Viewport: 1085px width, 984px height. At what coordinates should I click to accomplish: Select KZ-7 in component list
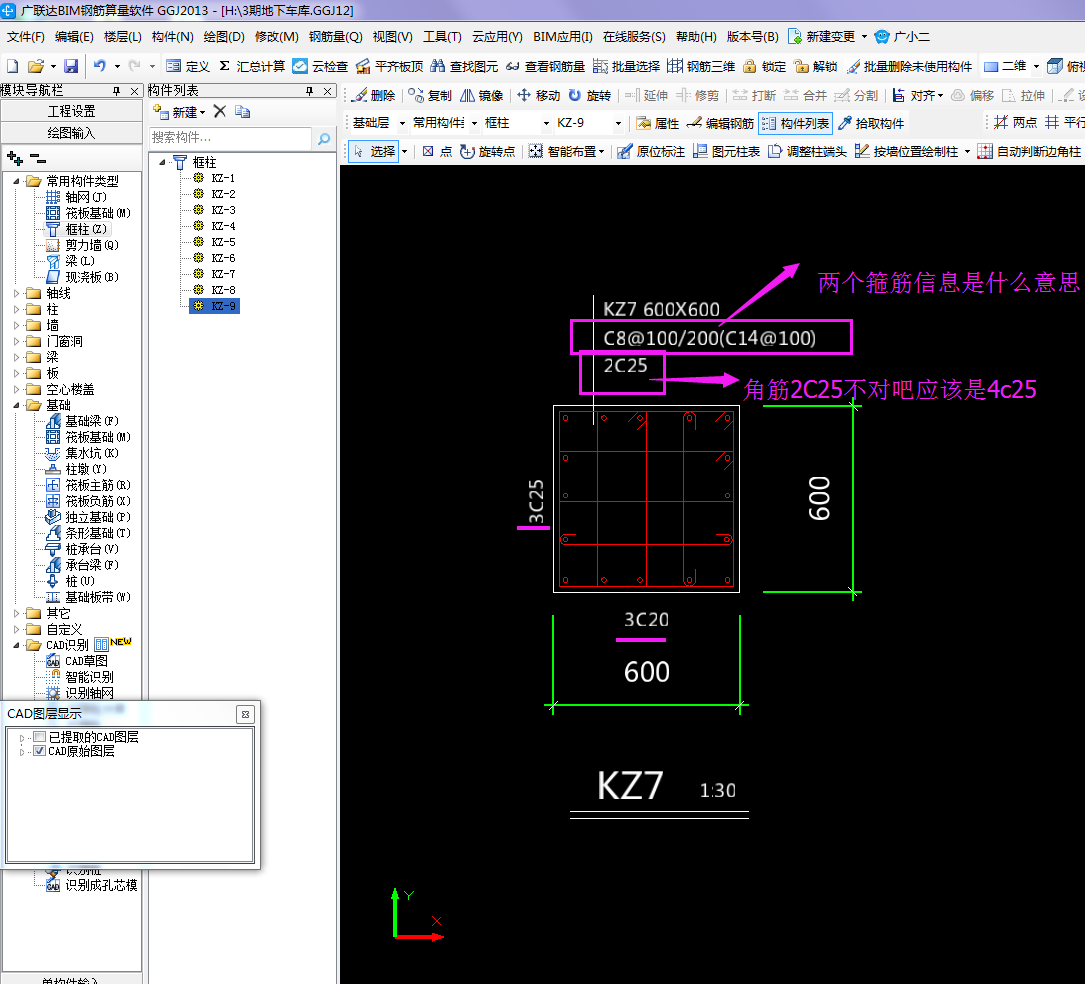pos(223,274)
